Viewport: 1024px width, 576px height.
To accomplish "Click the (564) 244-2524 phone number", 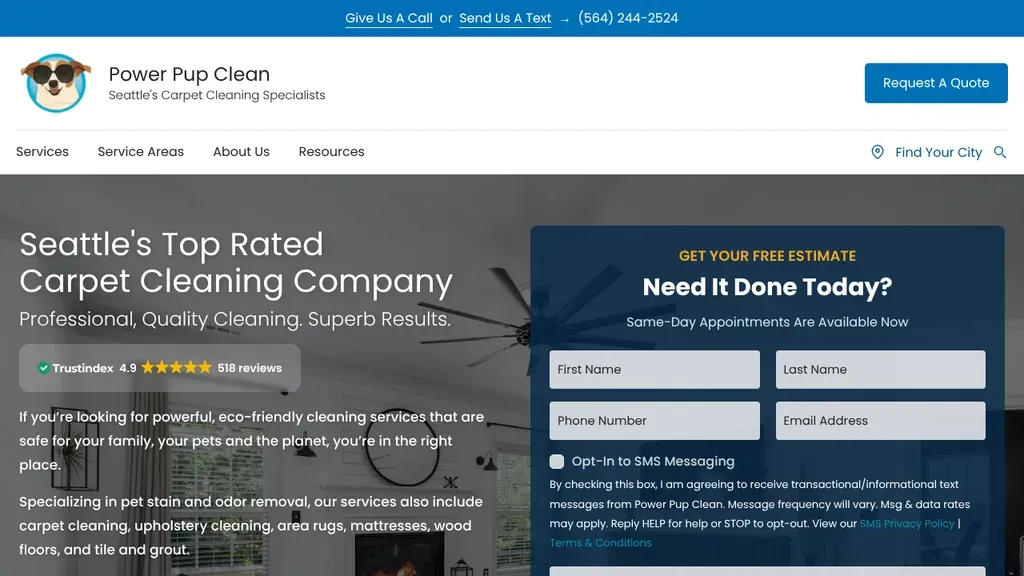I will tap(628, 18).
